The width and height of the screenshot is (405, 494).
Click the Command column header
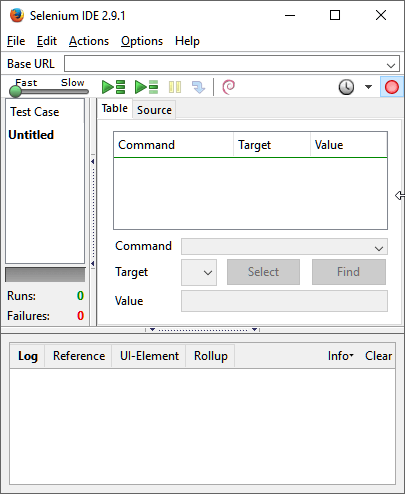coord(173,145)
